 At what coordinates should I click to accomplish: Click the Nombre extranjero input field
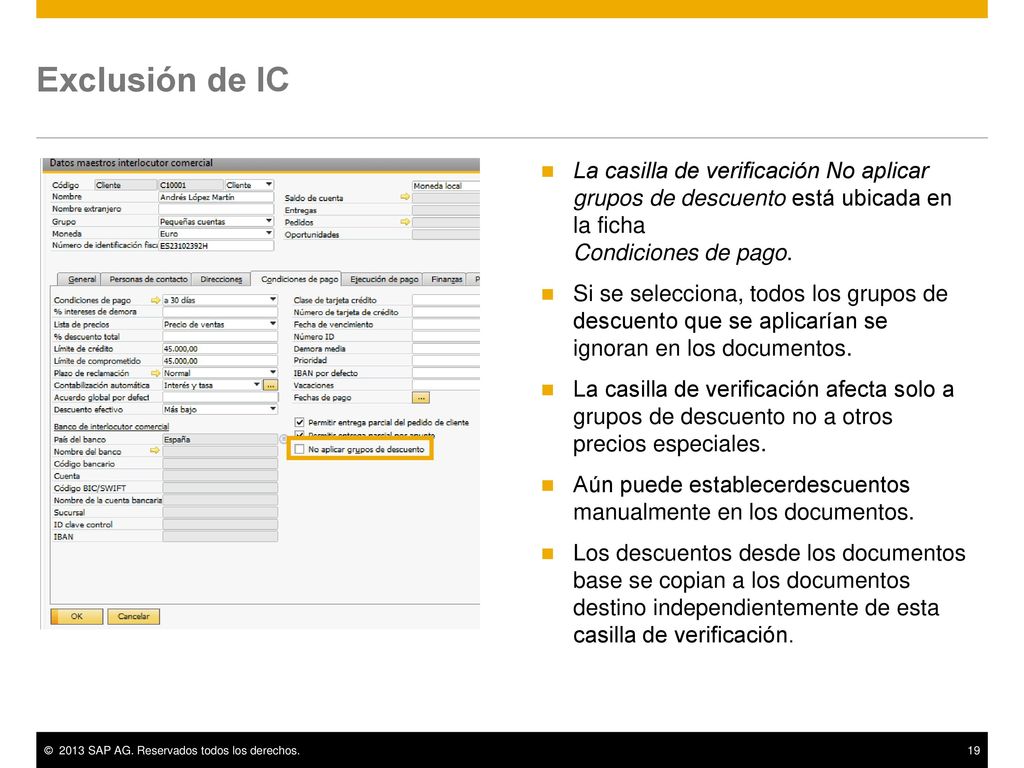click(216, 209)
